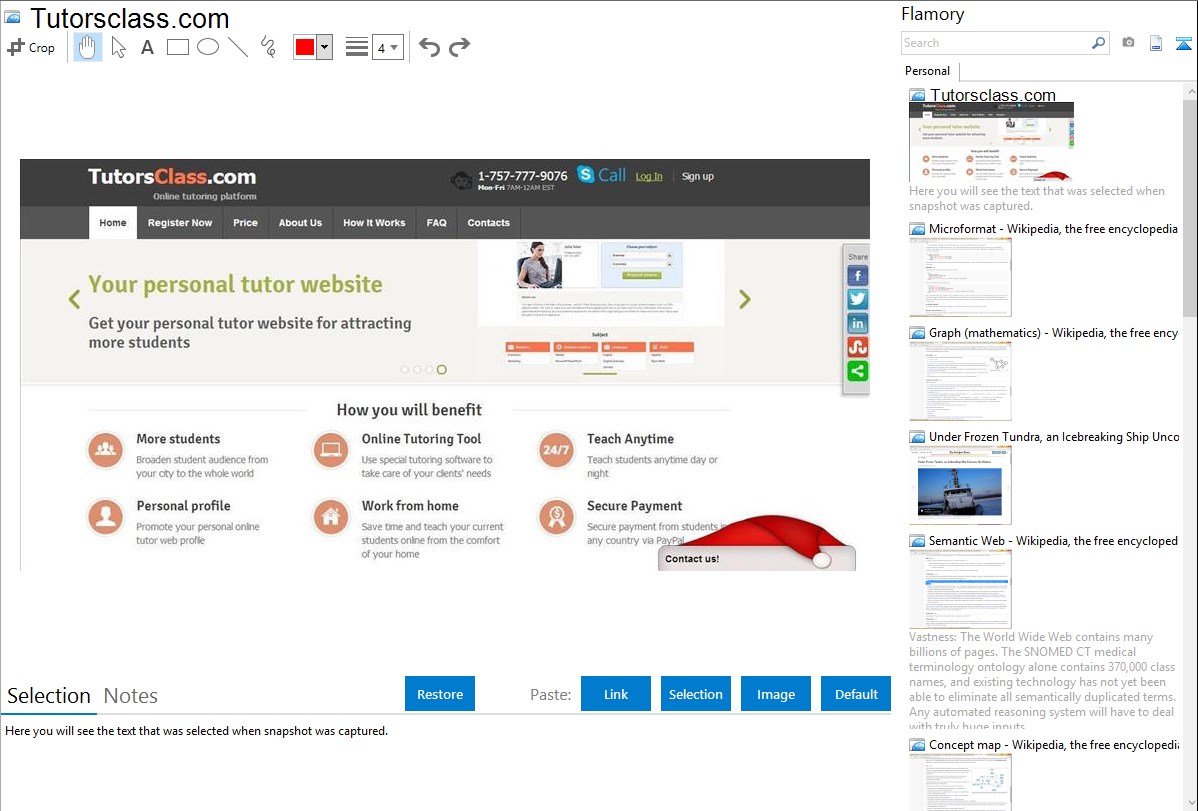Open Contacts in the site navigation
The image size is (1198, 811).
tap(489, 223)
